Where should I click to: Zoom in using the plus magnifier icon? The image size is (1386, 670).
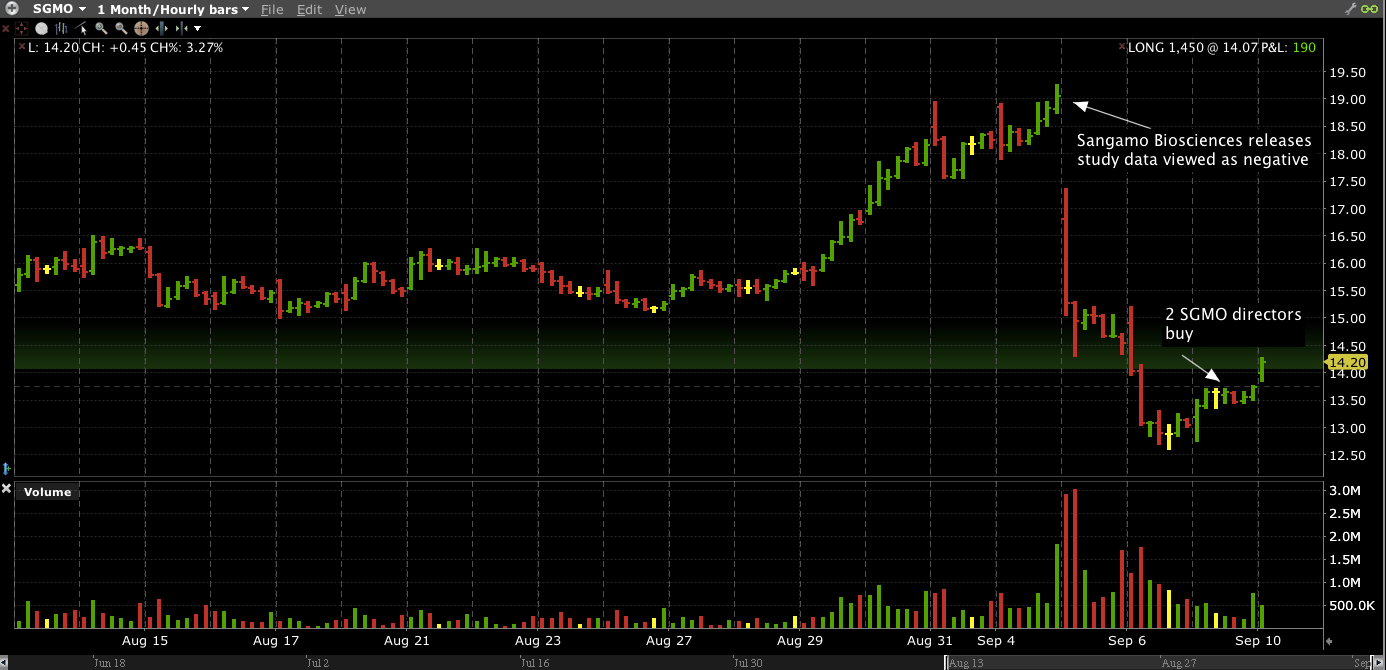(101, 28)
